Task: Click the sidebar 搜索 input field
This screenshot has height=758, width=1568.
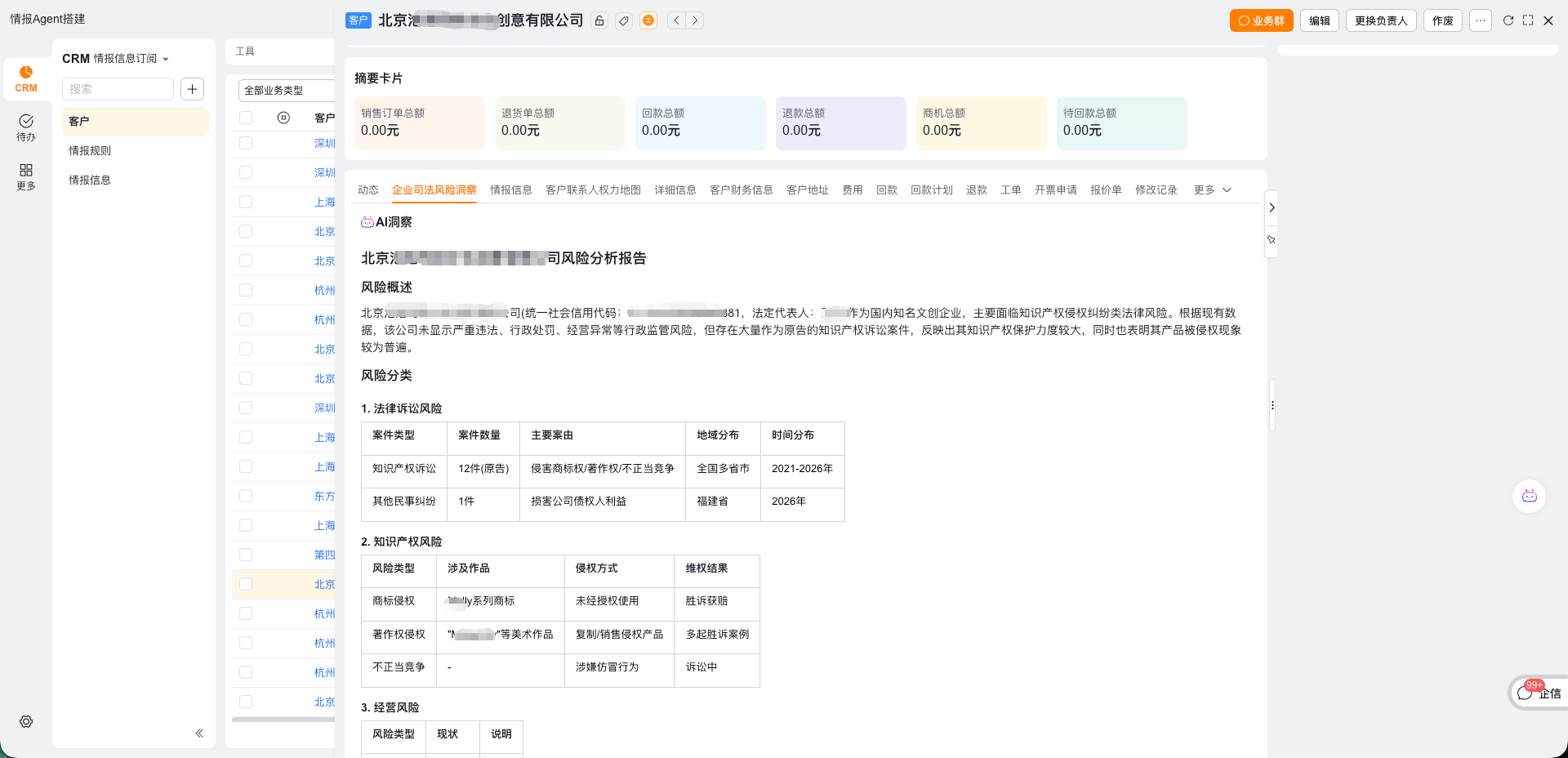Action: [x=118, y=89]
